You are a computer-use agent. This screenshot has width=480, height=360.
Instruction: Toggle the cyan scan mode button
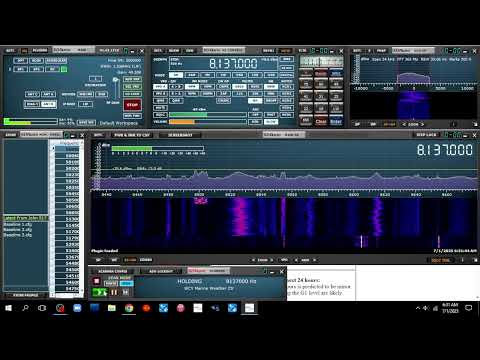(x=126, y=283)
